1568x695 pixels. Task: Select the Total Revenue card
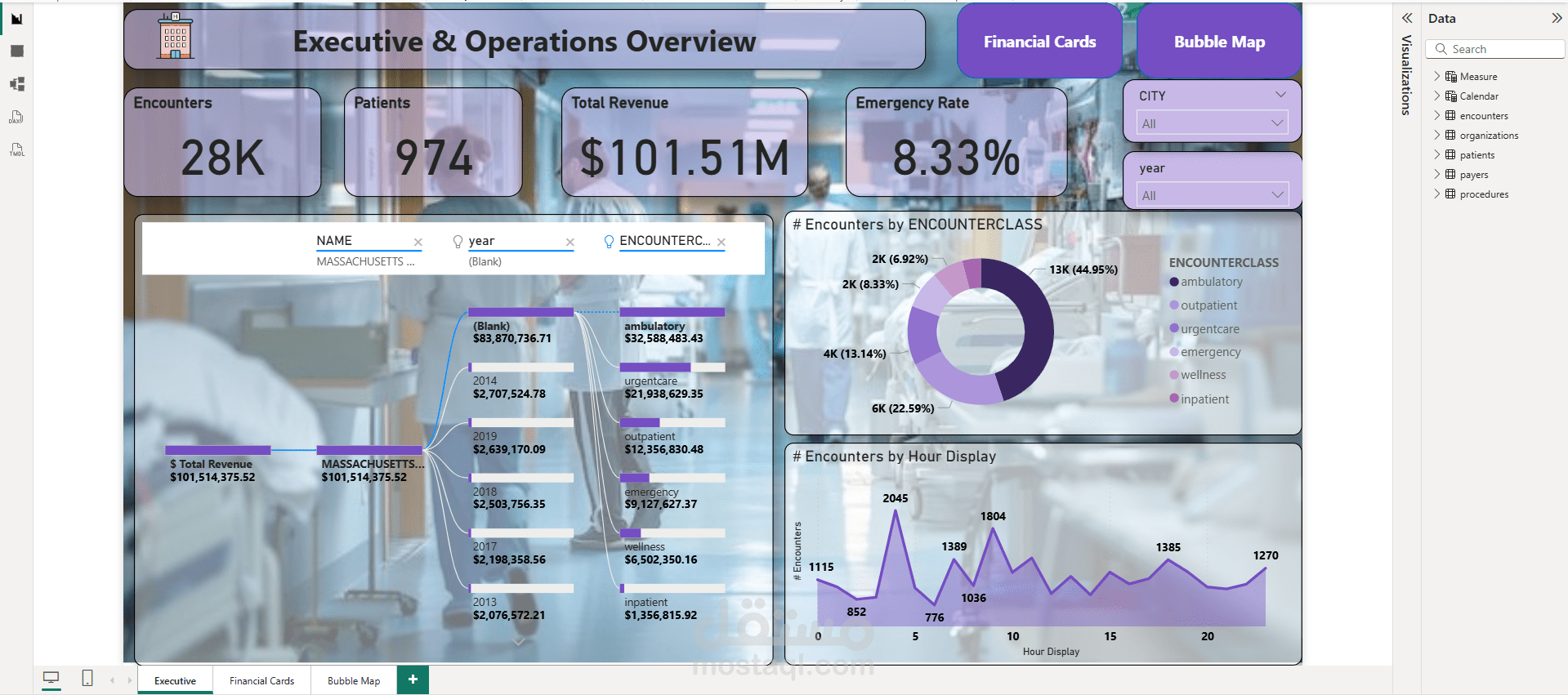pos(685,142)
